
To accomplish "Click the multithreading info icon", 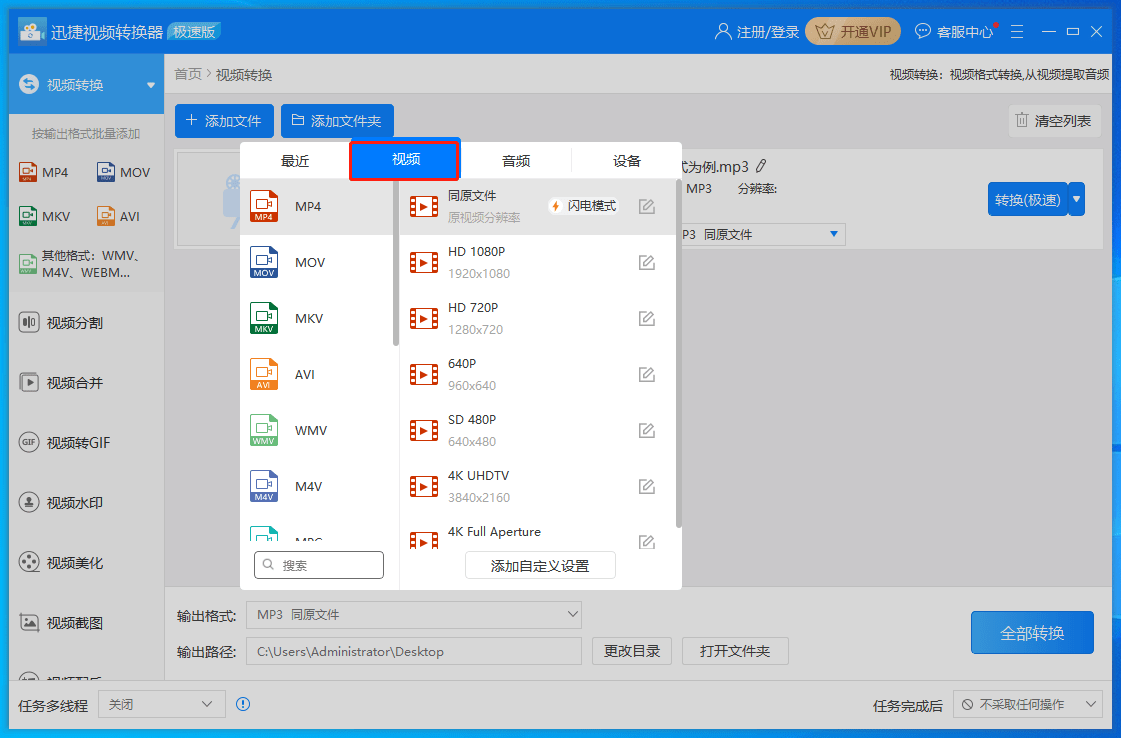I will (243, 704).
